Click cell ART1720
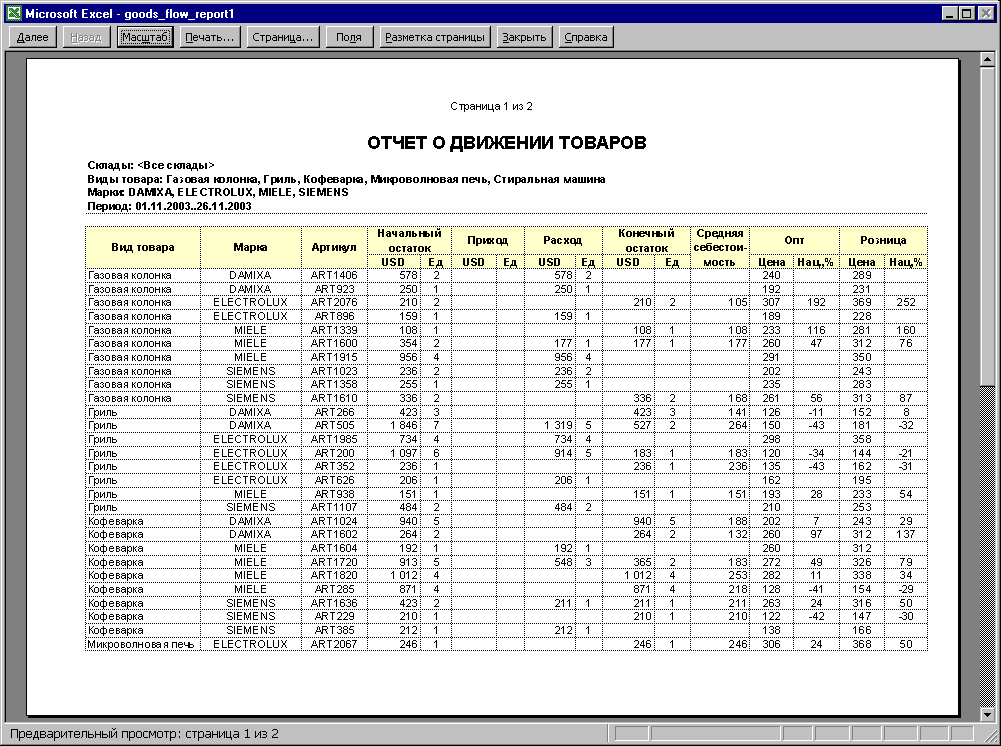The image size is (1001, 746). click(334, 562)
